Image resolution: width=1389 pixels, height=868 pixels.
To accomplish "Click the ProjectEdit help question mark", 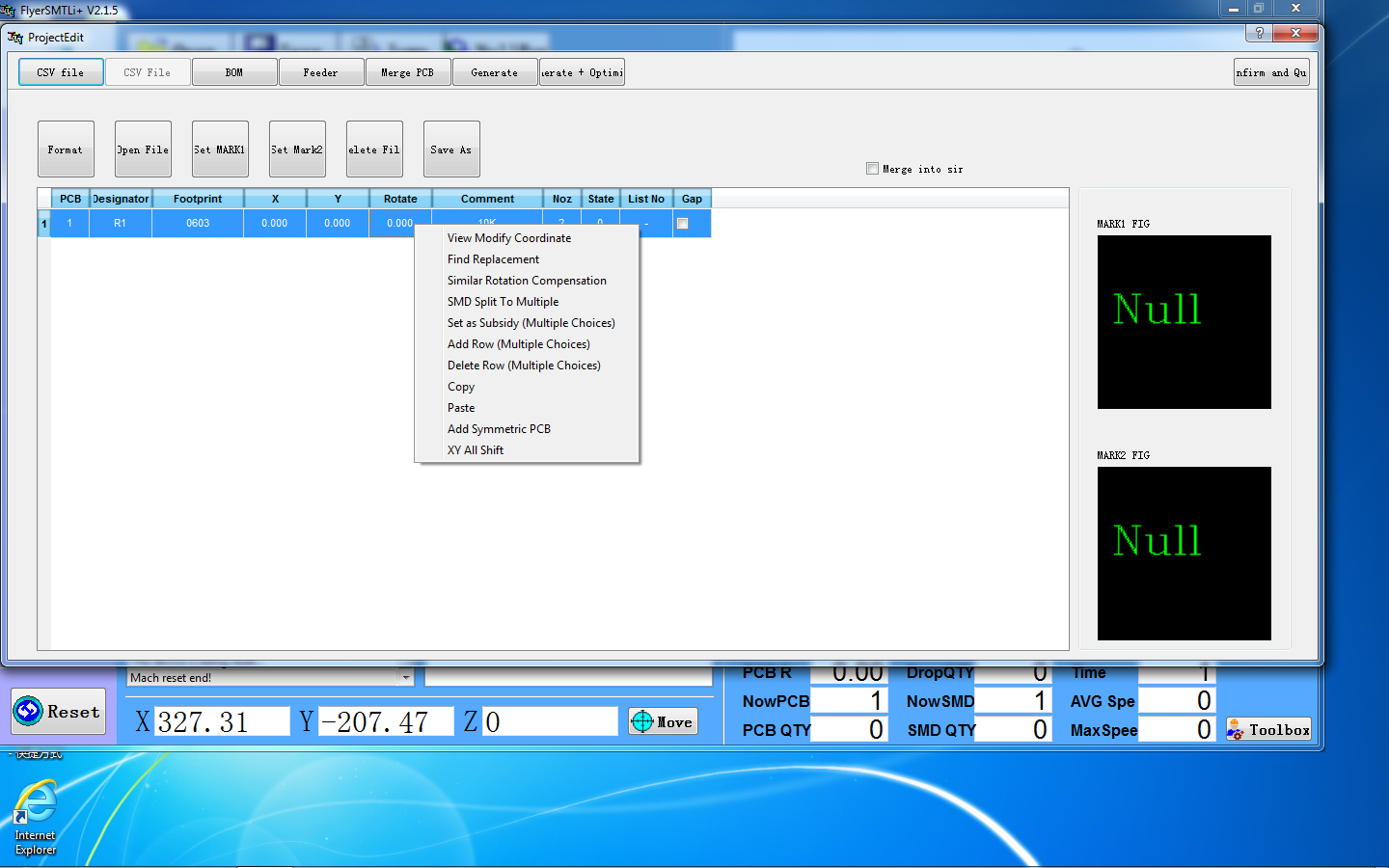I will 1258,33.
